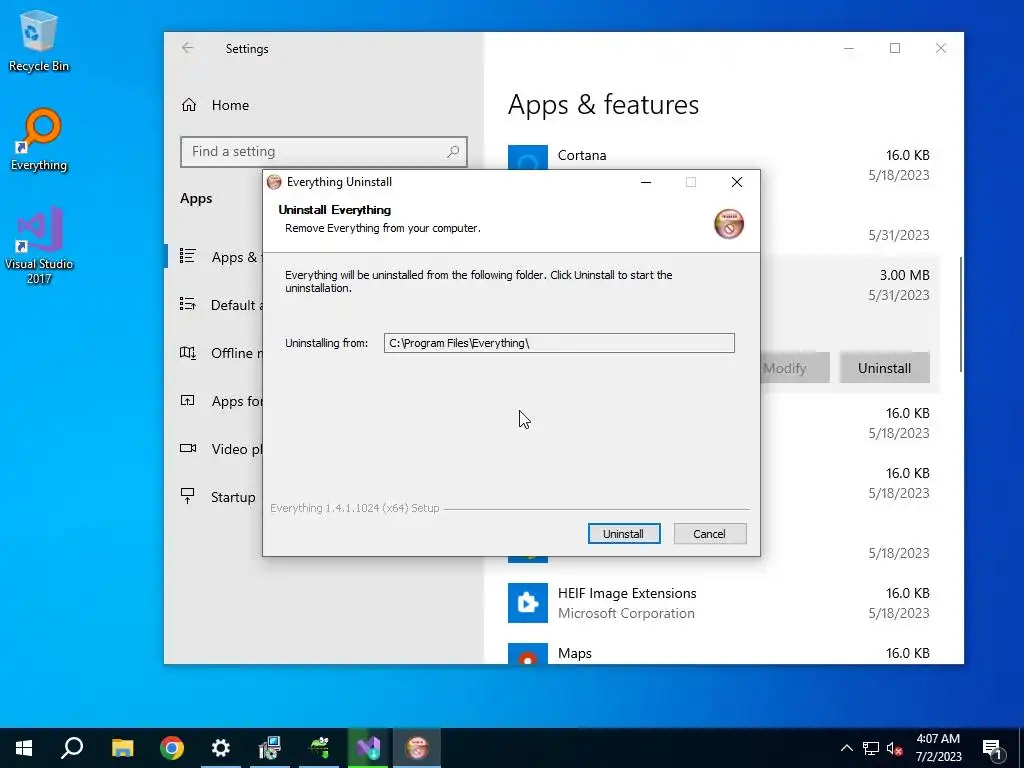Screen dimensions: 1024x768
Task: Minimize the Settings window
Action: 849,48
